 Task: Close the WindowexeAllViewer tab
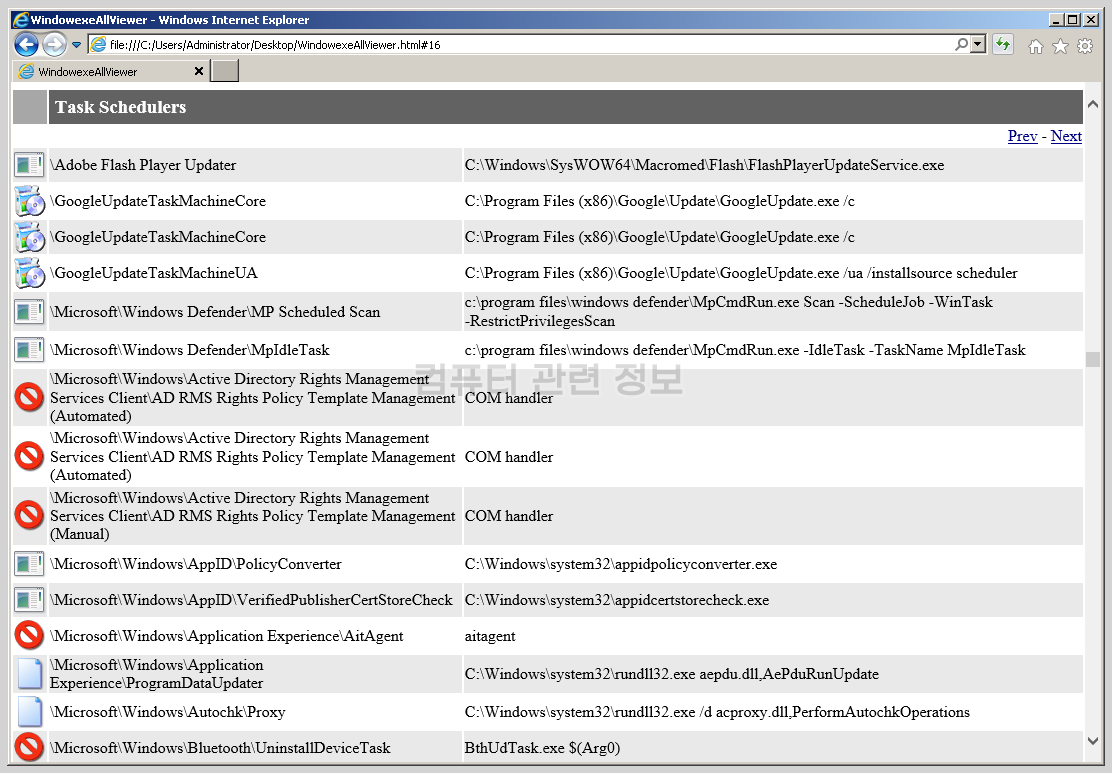pos(199,71)
